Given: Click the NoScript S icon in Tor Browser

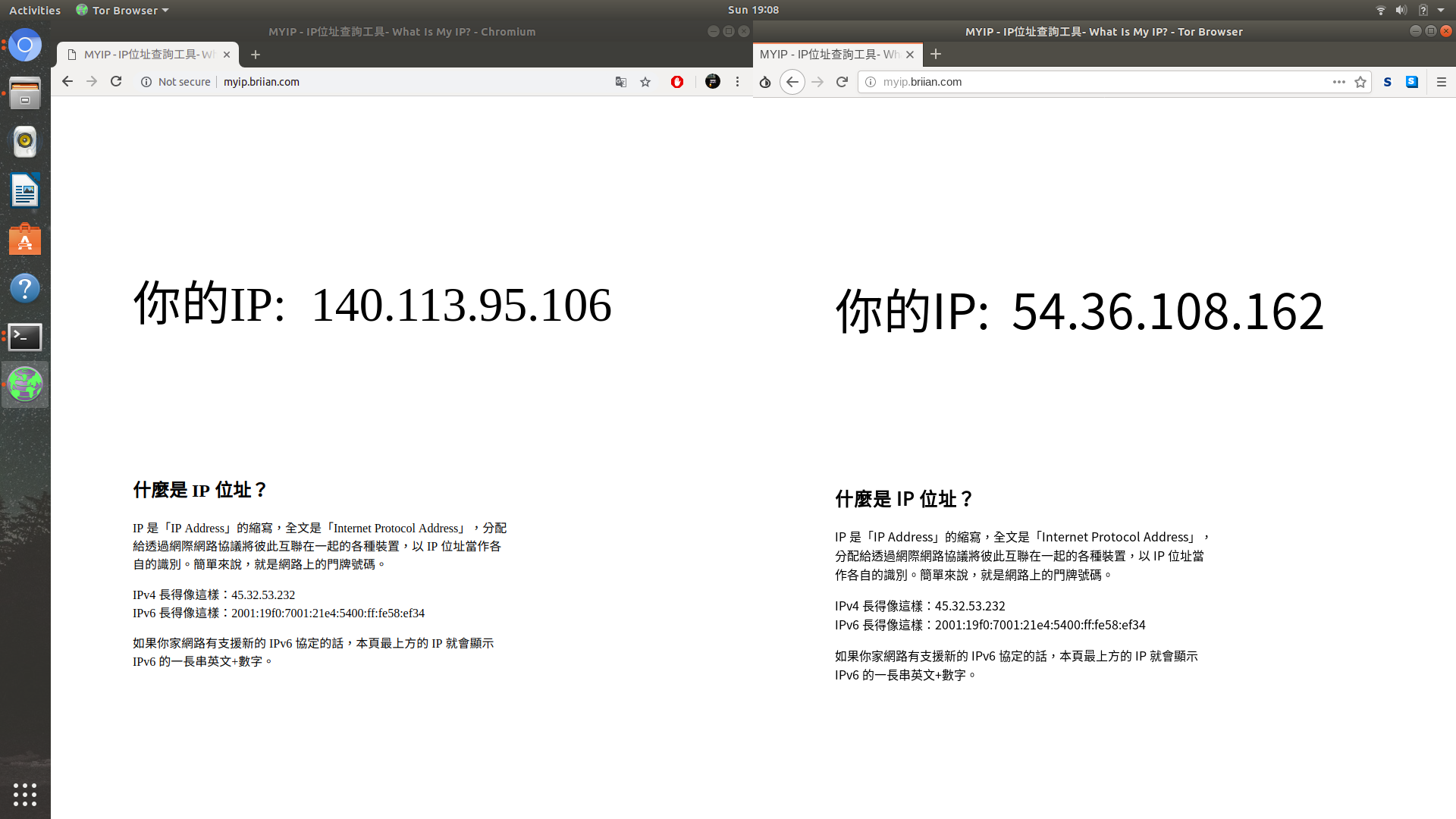Looking at the screenshot, I should pos(1387,82).
